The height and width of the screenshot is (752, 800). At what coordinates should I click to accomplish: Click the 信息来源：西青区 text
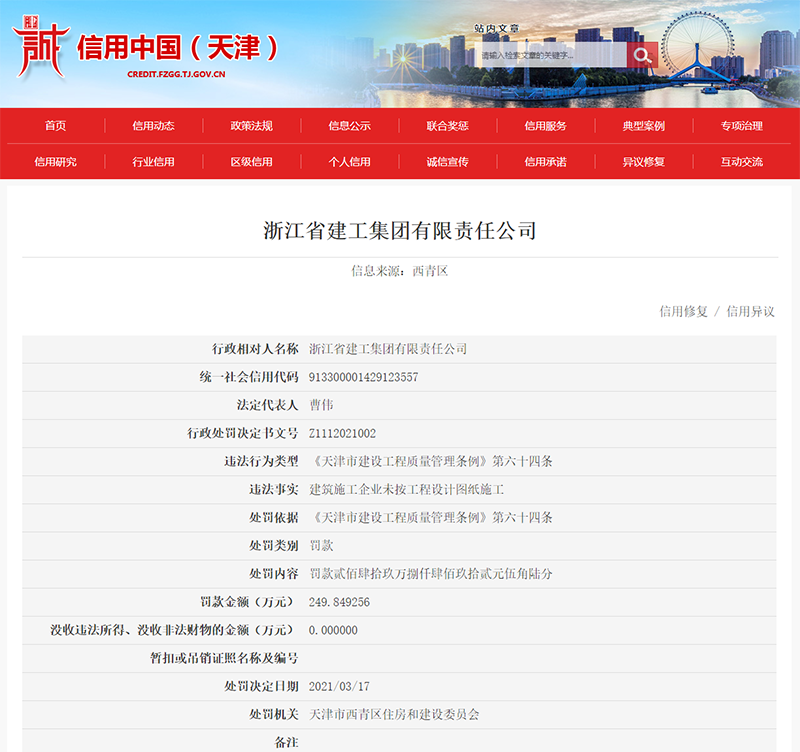(x=399, y=271)
